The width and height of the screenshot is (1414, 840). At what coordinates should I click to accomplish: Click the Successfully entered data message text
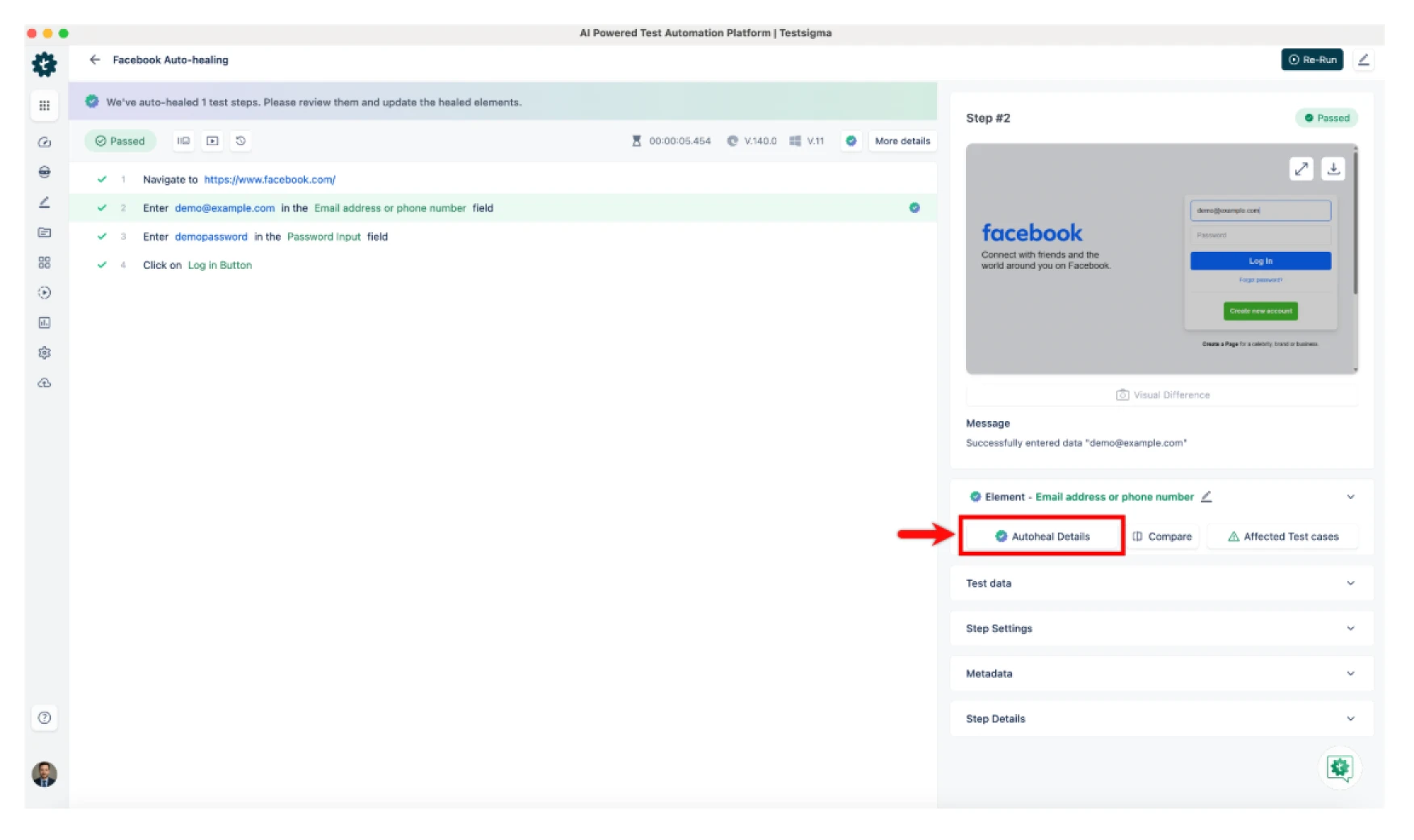(1076, 443)
